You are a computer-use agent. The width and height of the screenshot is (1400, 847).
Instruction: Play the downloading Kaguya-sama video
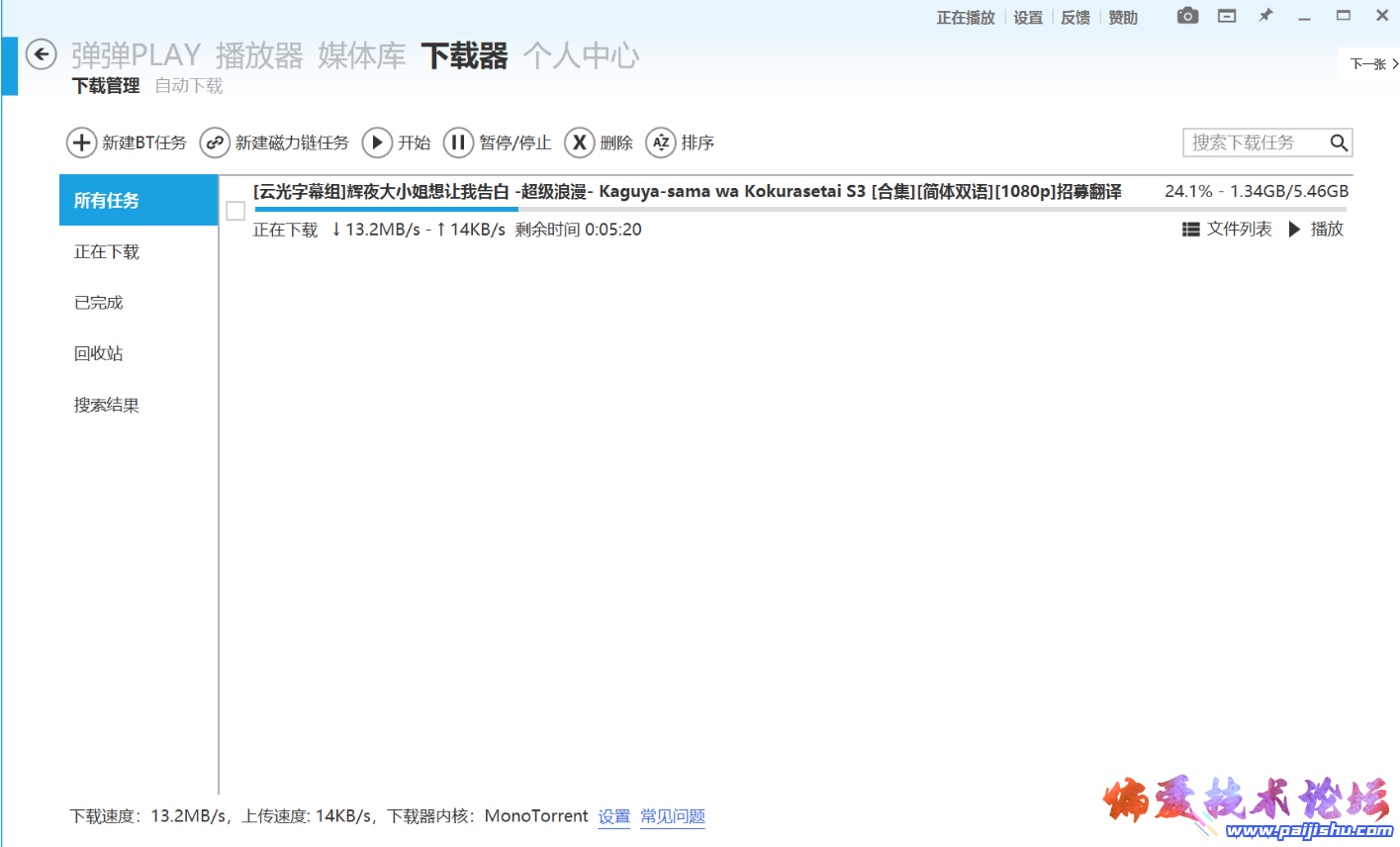click(1315, 229)
